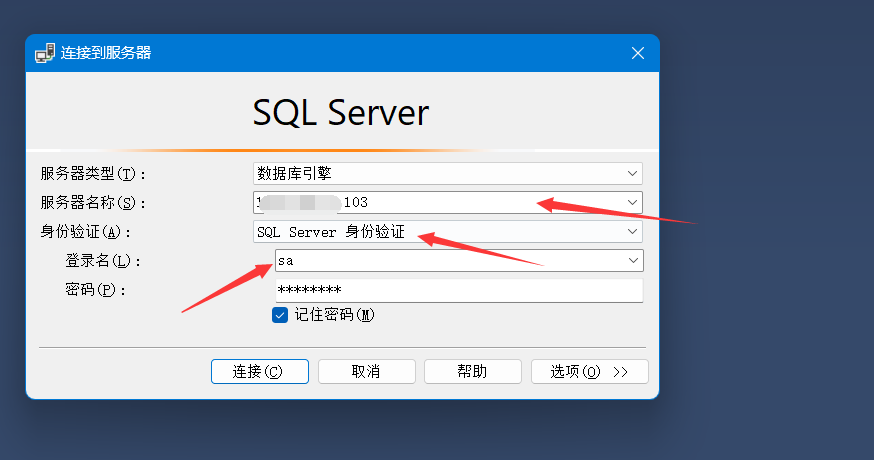This screenshot has width=874, height=460.
Task: Click inside the server name text box
Action: tap(440, 202)
